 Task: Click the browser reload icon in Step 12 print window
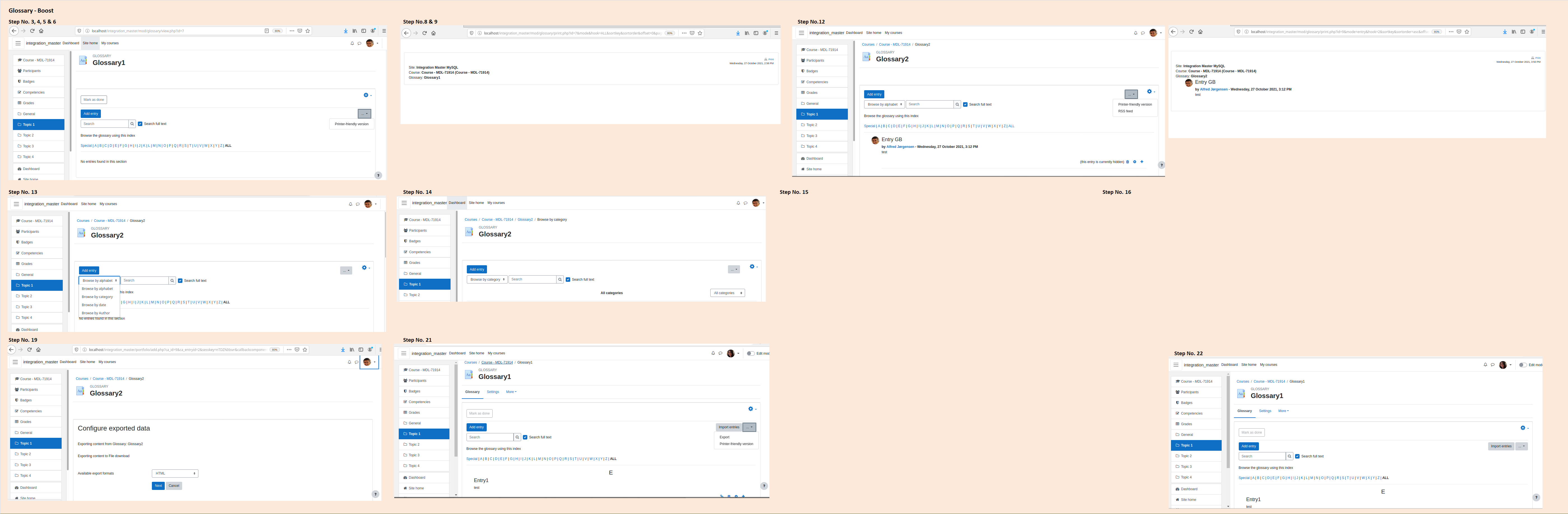tap(1192, 32)
